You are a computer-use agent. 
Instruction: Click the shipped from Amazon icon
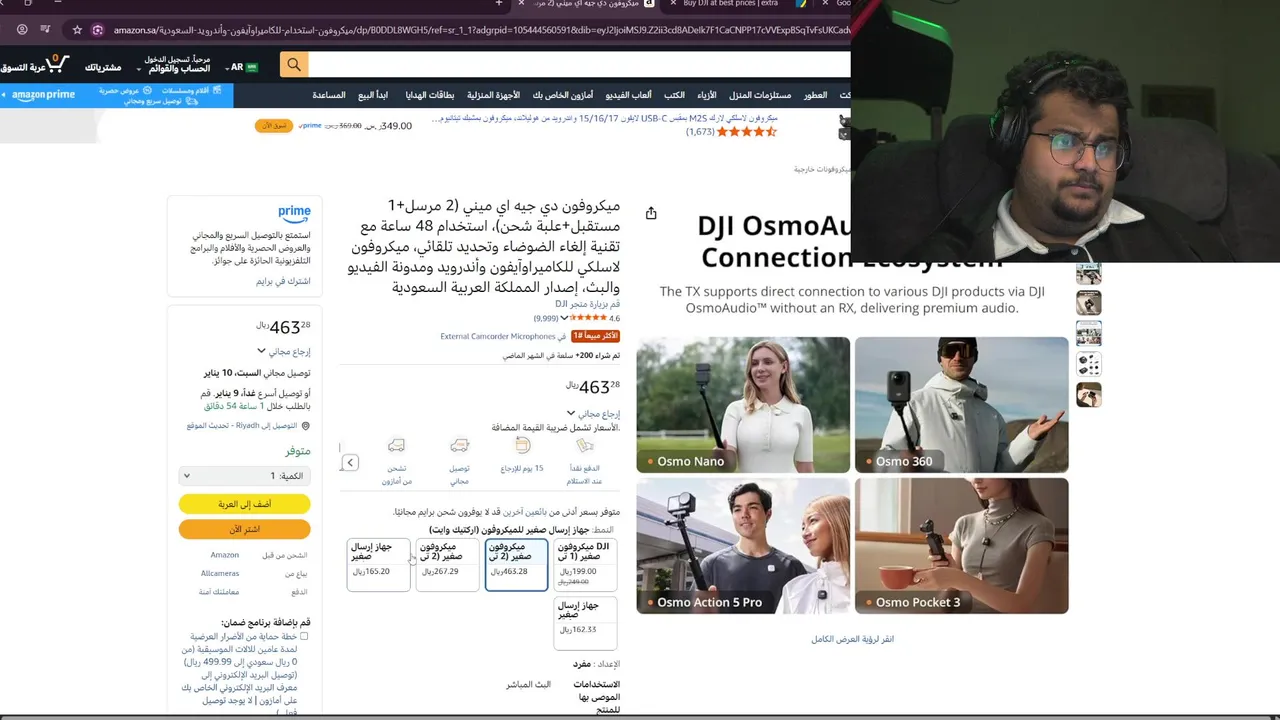point(396,445)
